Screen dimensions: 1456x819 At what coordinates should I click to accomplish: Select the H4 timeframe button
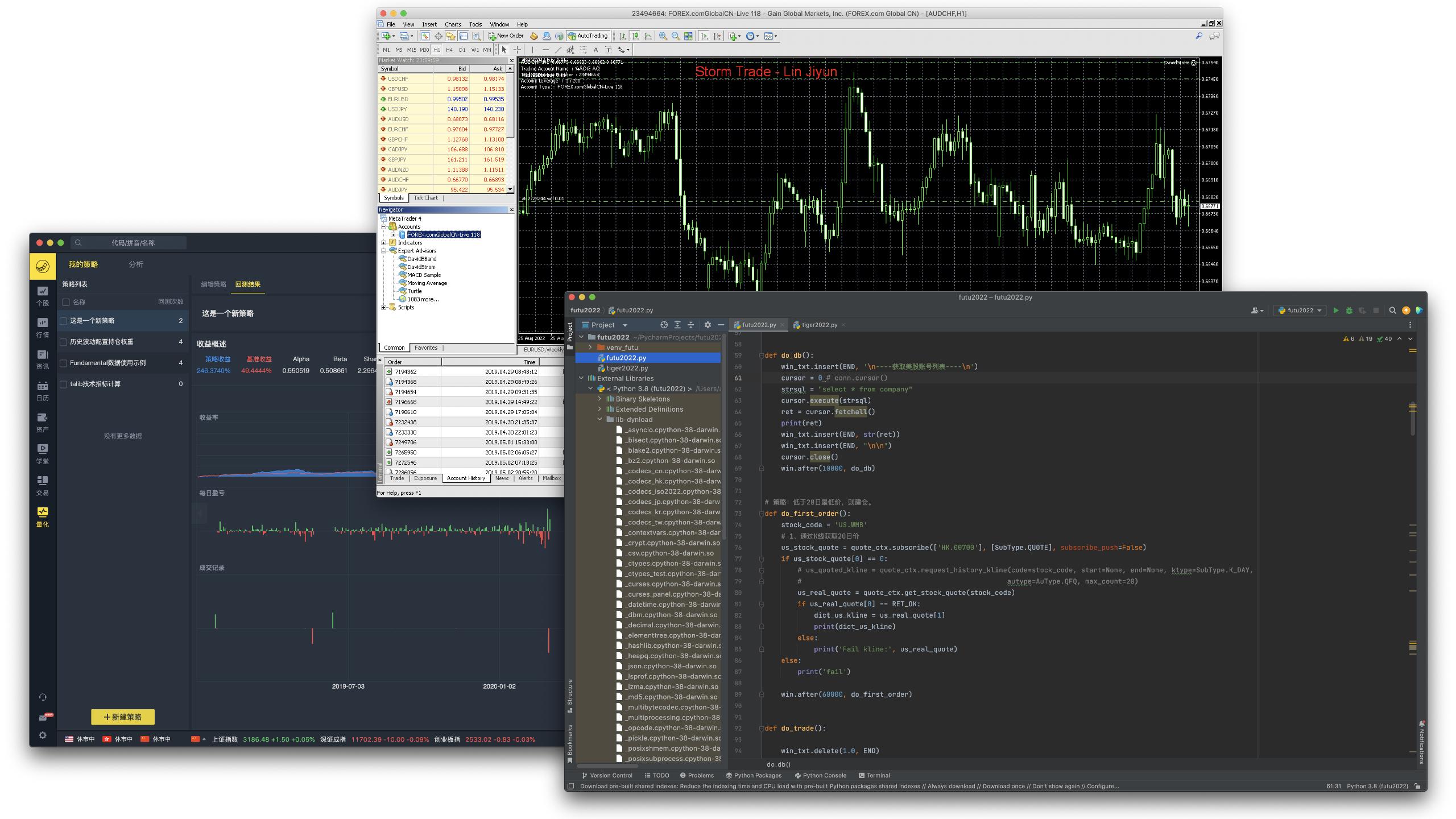point(449,50)
